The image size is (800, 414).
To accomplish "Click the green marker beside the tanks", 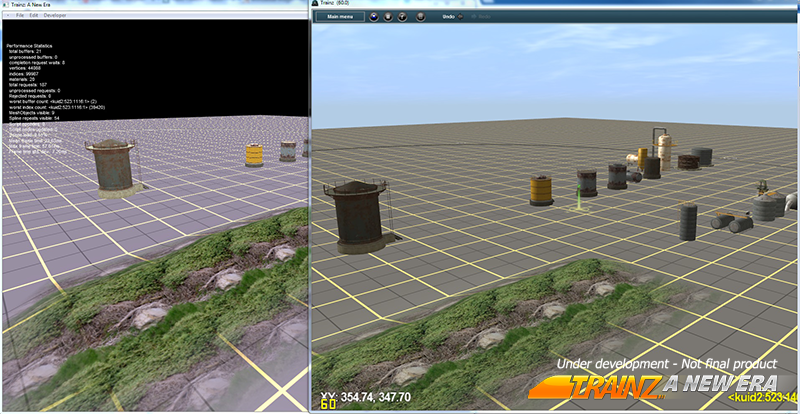I will (579, 199).
